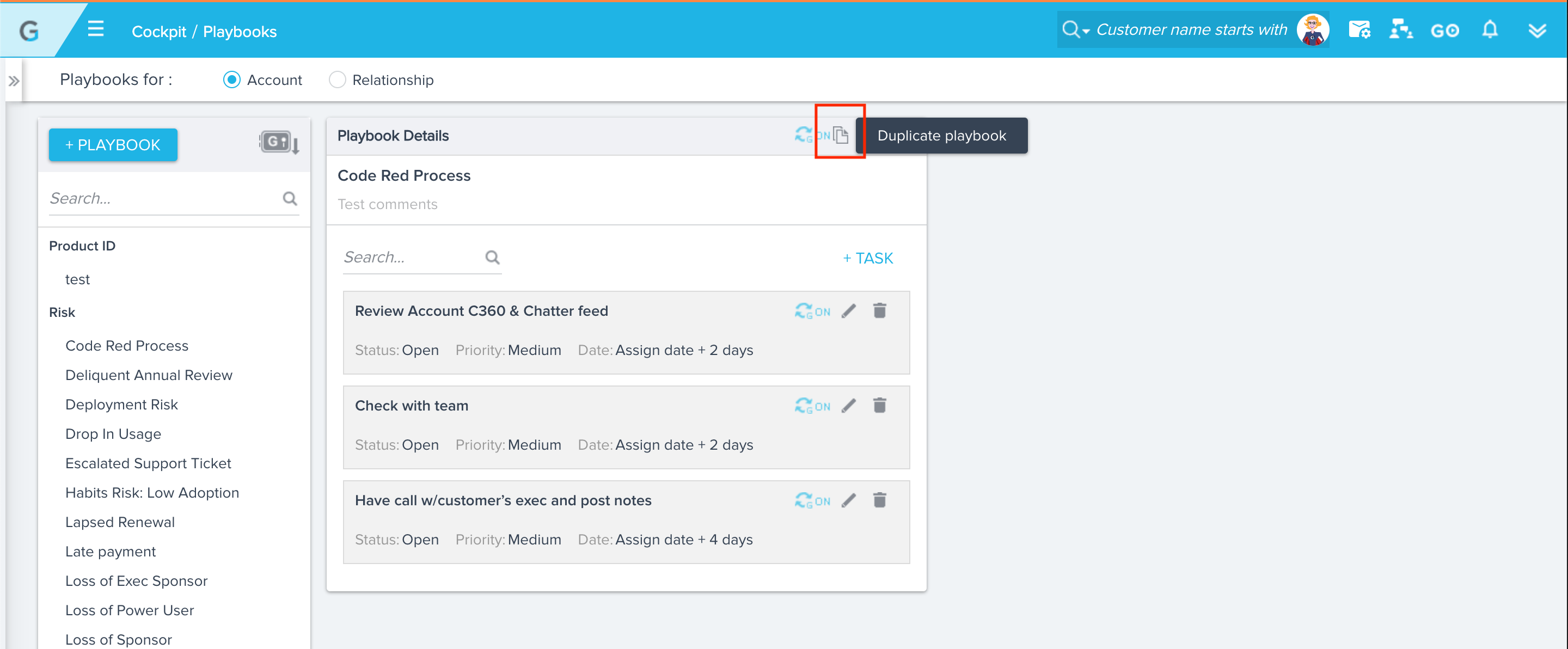Open the Deployment Risk playbook

[x=121, y=404]
